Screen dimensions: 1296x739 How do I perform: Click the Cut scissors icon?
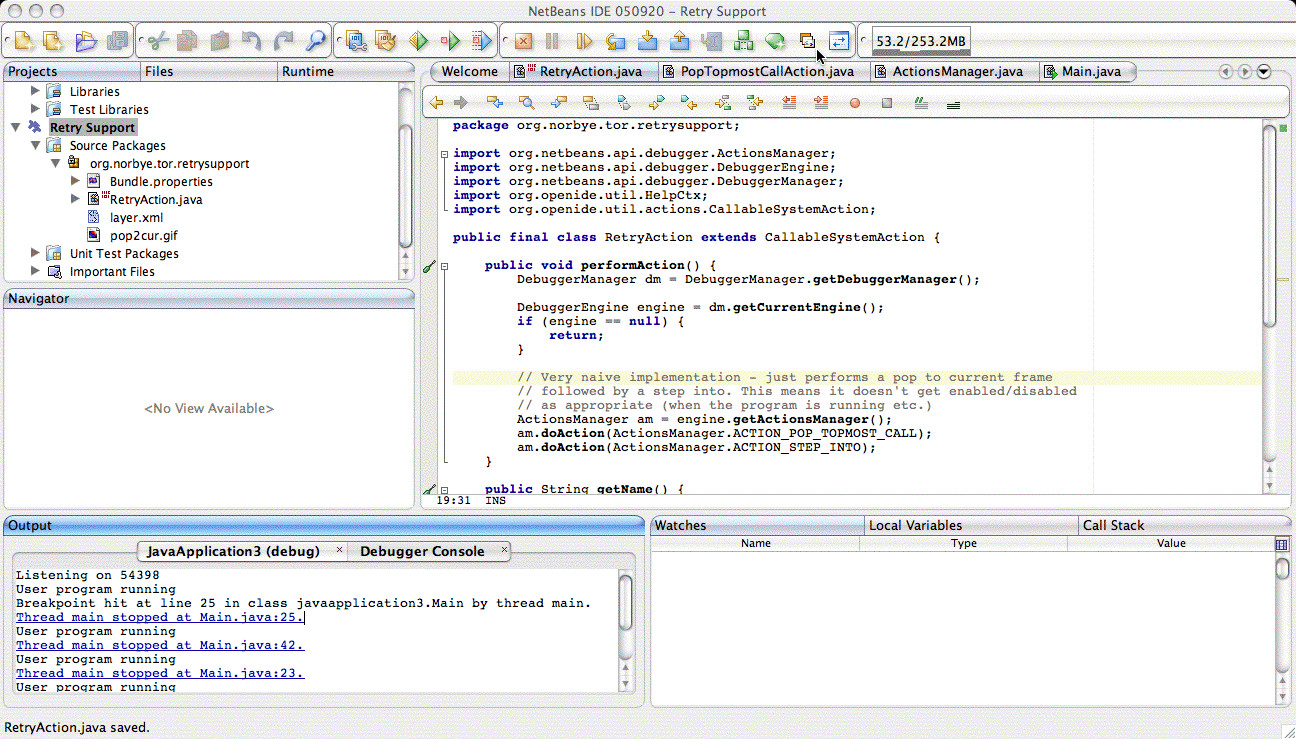click(x=157, y=41)
